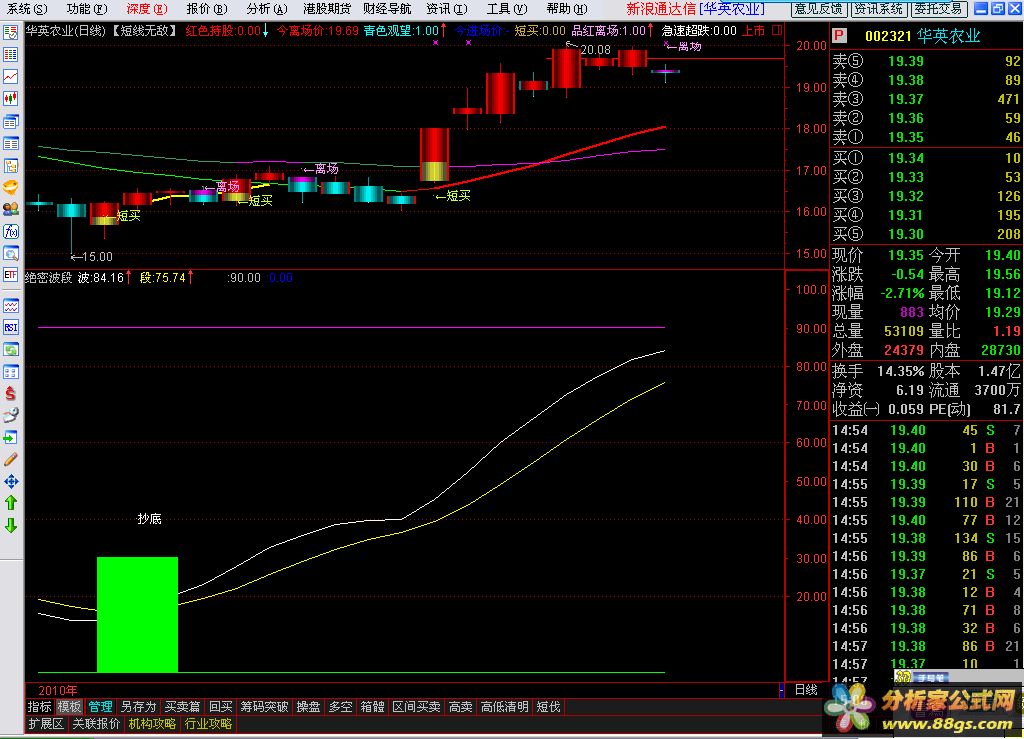Open the 扩展区 tab
The image size is (1024, 739).
(46, 723)
